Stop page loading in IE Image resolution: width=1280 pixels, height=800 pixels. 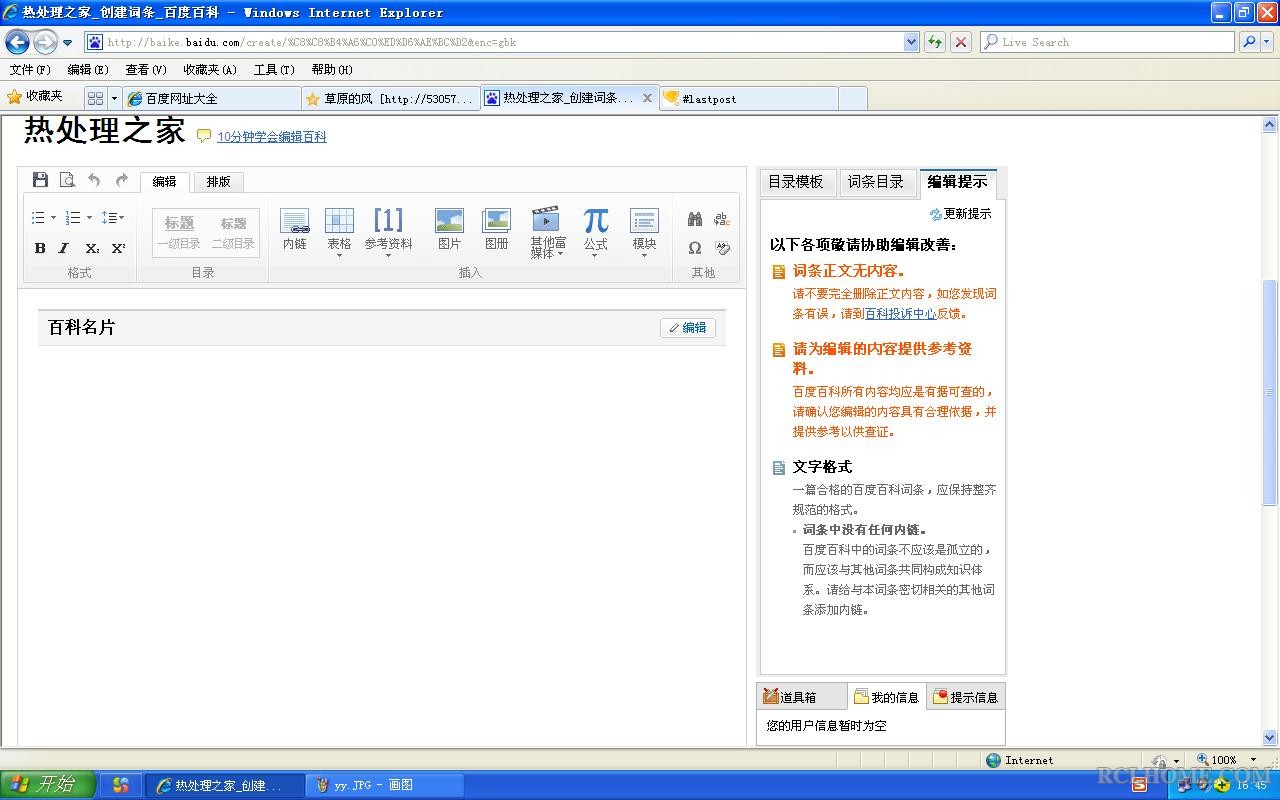(961, 42)
